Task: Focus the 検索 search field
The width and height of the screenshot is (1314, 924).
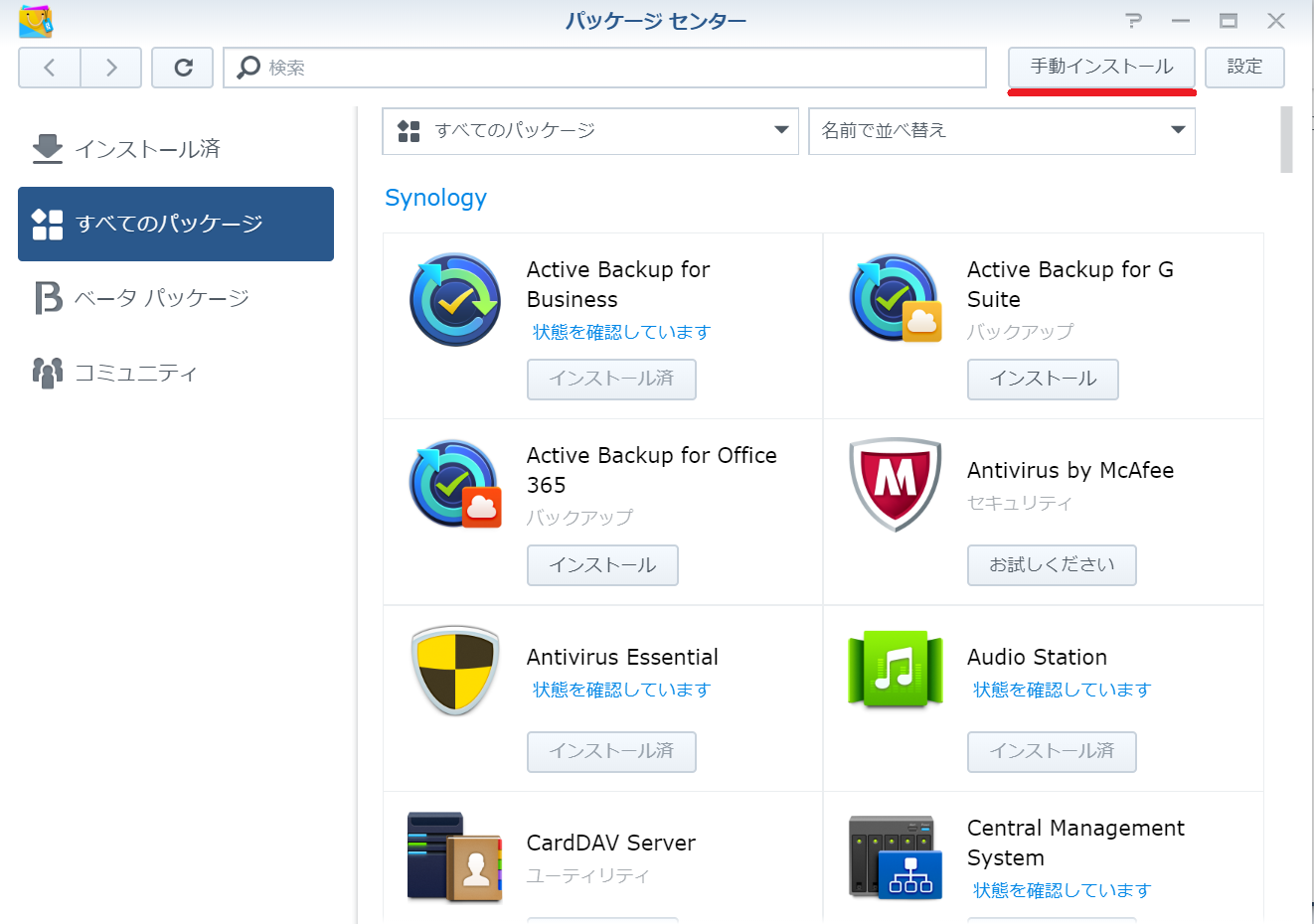Action: click(x=604, y=68)
